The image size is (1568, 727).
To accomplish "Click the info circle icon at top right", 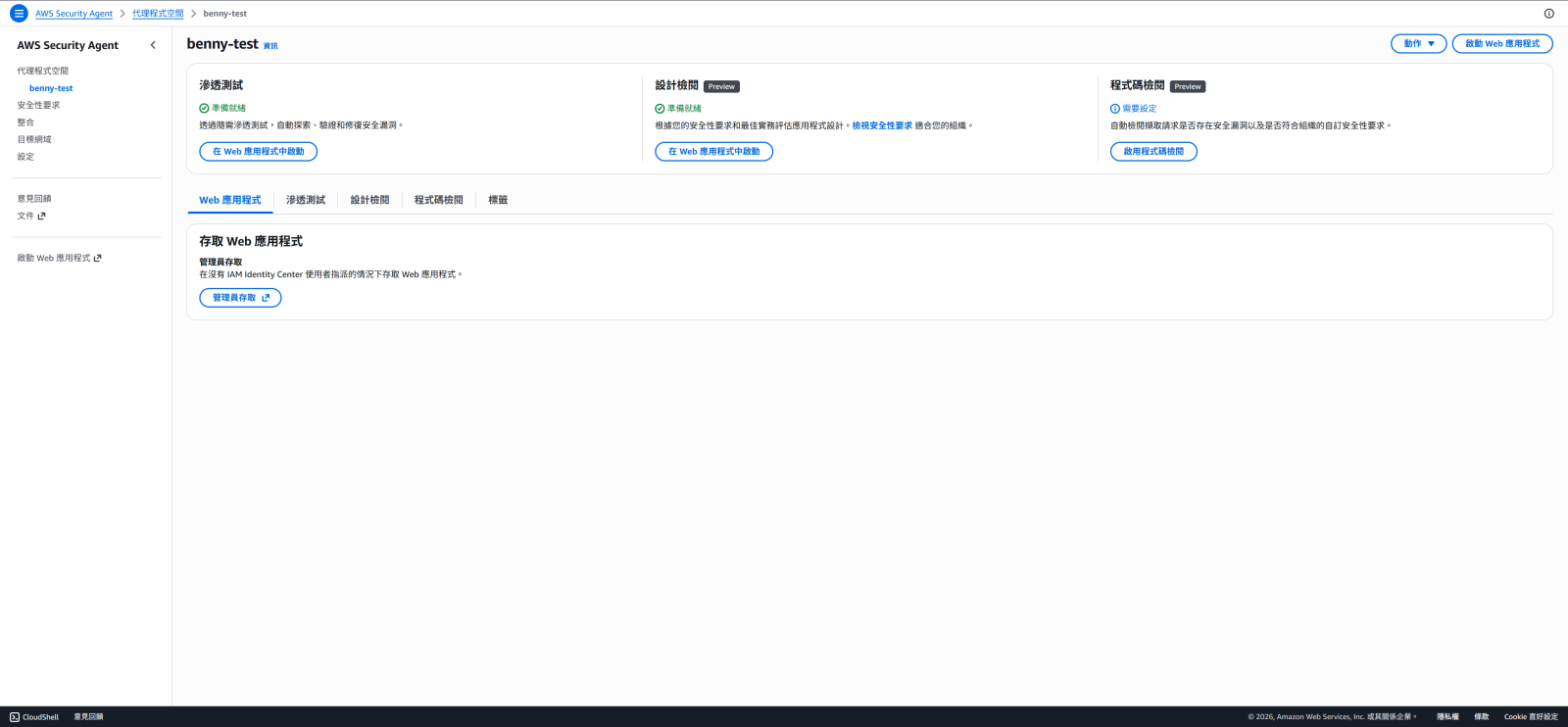I will pos(1548,14).
